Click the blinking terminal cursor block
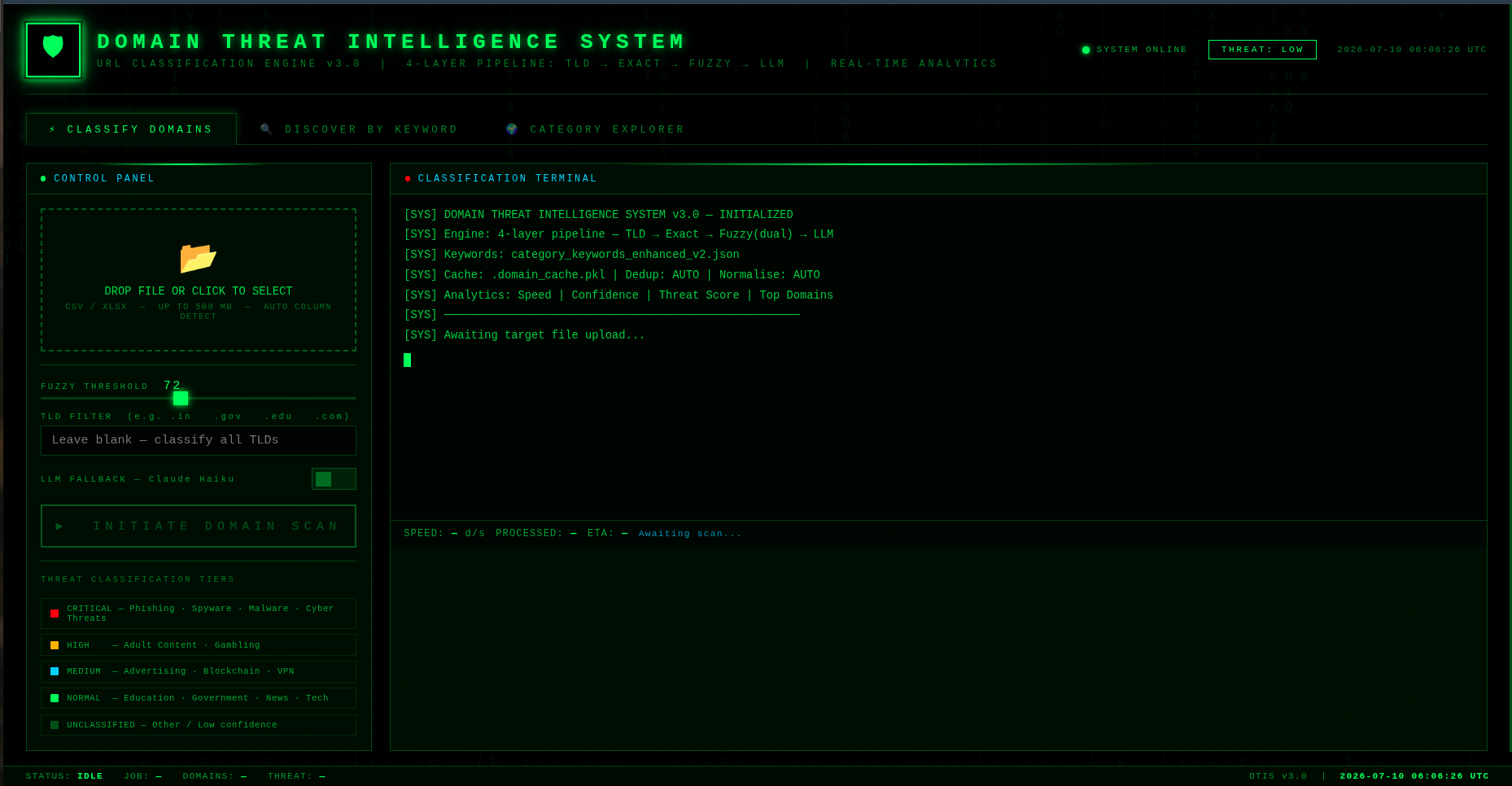The image size is (1512, 786). click(408, 360)
